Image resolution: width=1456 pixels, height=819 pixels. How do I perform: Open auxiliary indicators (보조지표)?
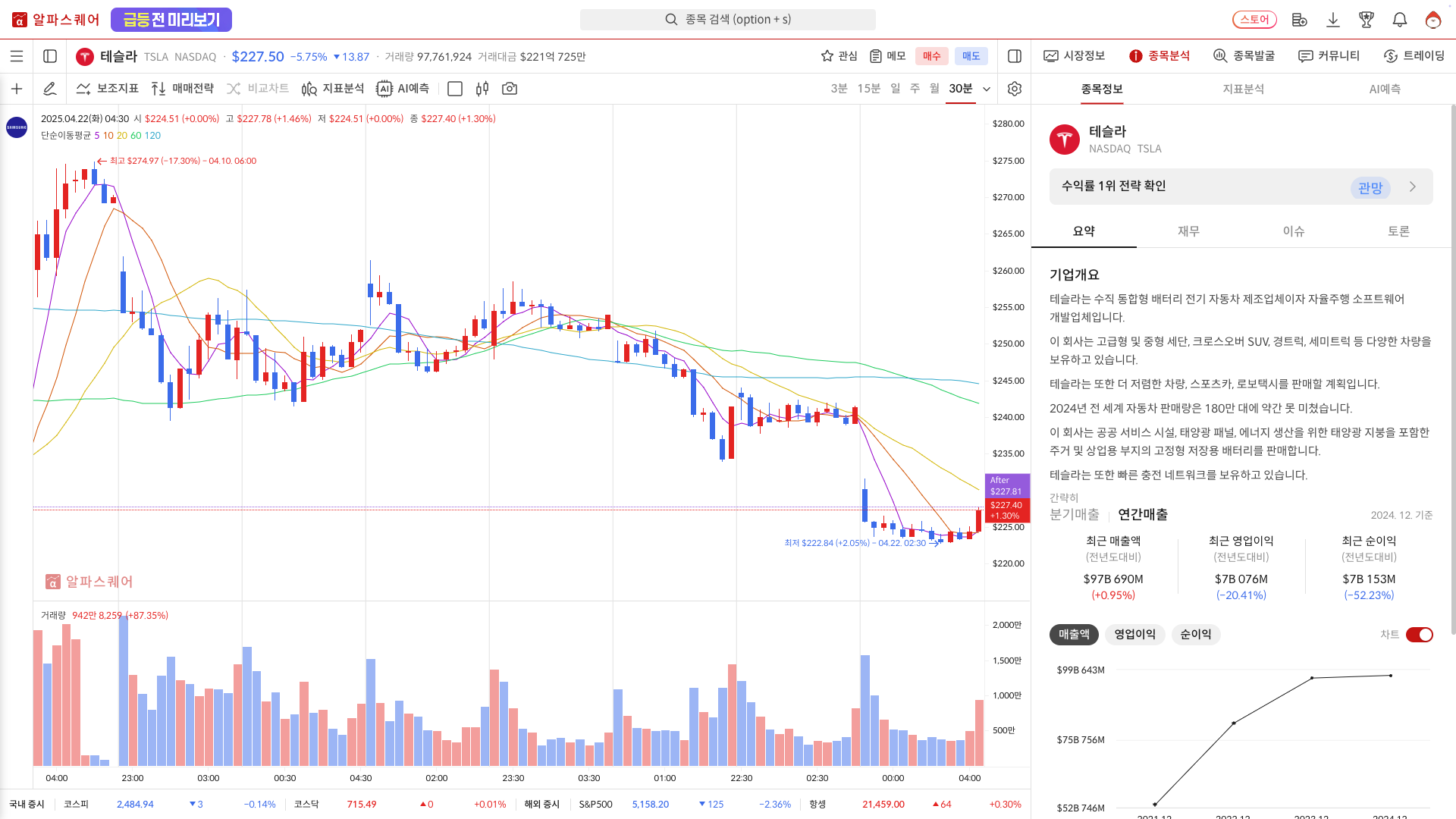tap(108, 89)
